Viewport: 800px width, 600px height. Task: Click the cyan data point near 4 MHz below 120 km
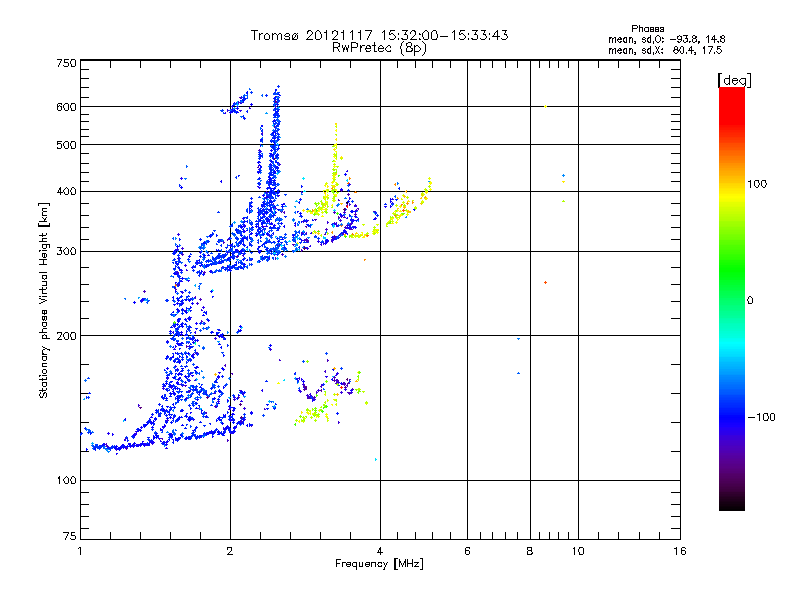coord(376,460)
